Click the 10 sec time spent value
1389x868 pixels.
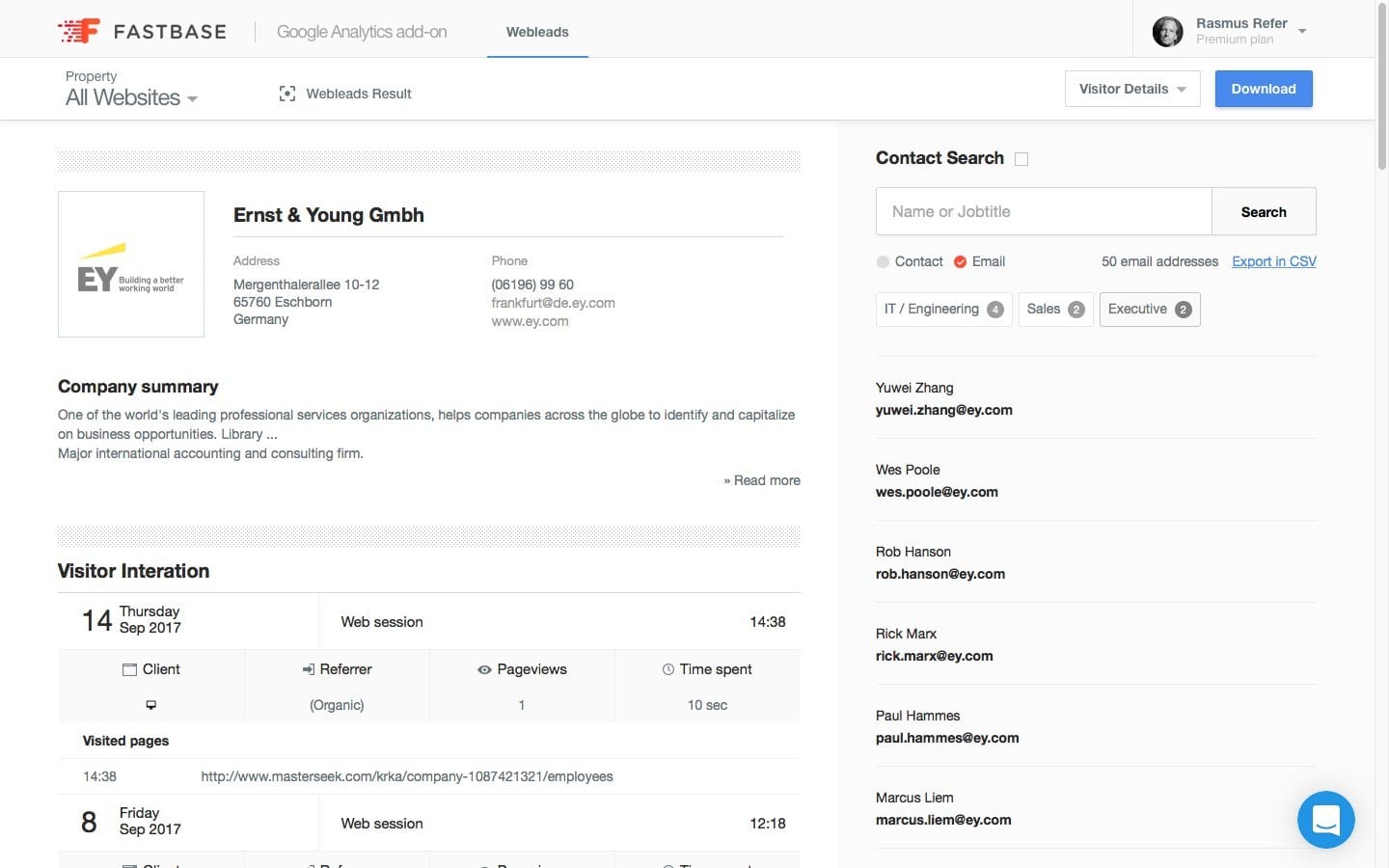coord(707,705)
